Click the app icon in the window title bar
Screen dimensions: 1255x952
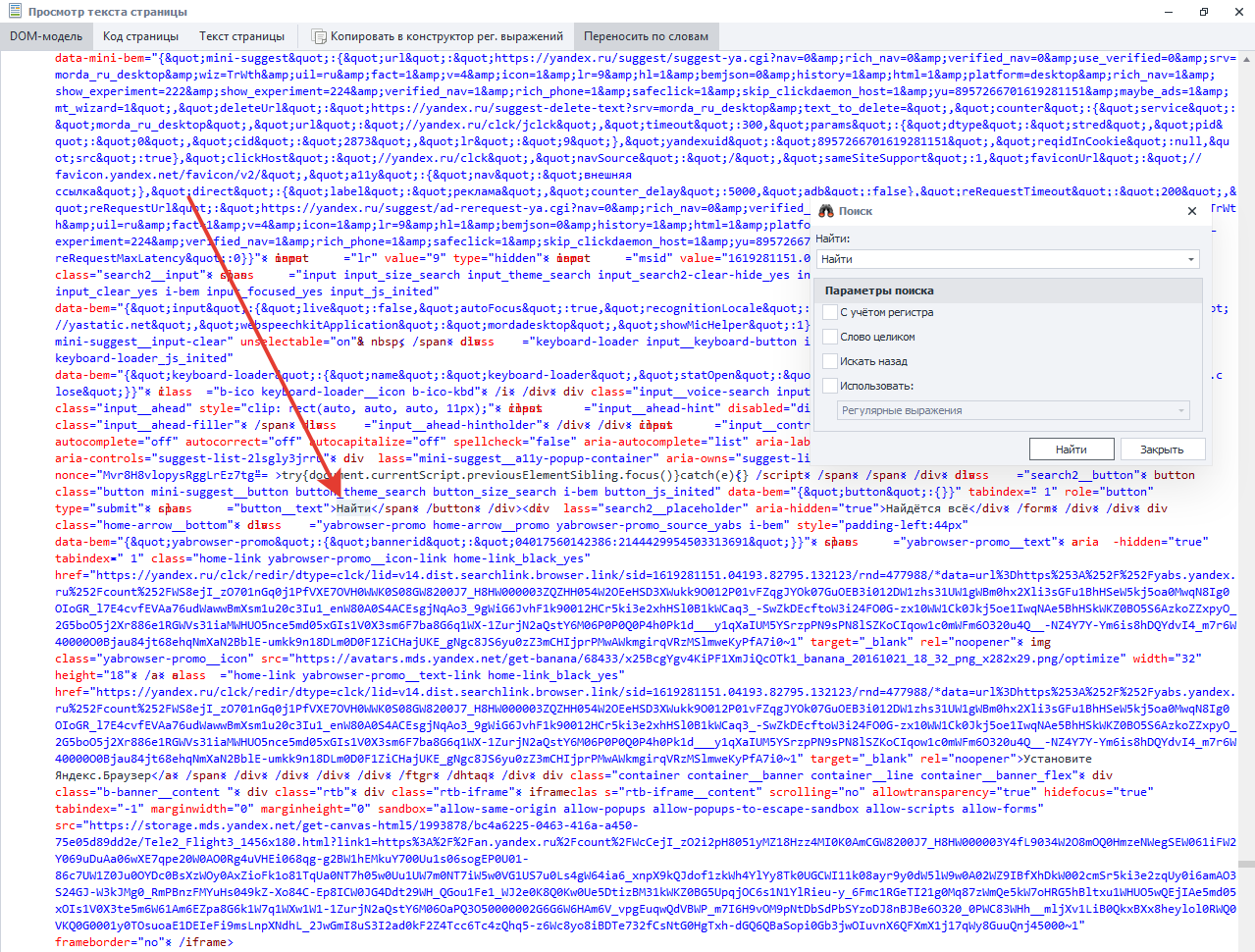click(x=14, y=11)
